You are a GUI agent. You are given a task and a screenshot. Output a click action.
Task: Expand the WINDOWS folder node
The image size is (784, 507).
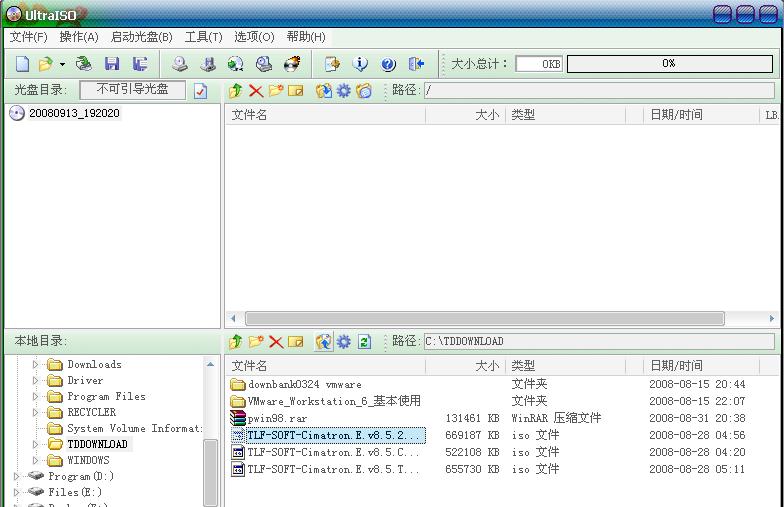35,460
